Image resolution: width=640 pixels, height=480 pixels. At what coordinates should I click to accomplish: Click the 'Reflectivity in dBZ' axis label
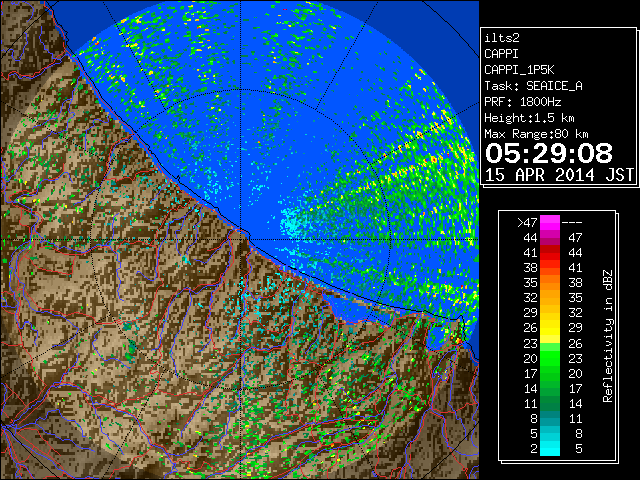(x=608, y=336)
